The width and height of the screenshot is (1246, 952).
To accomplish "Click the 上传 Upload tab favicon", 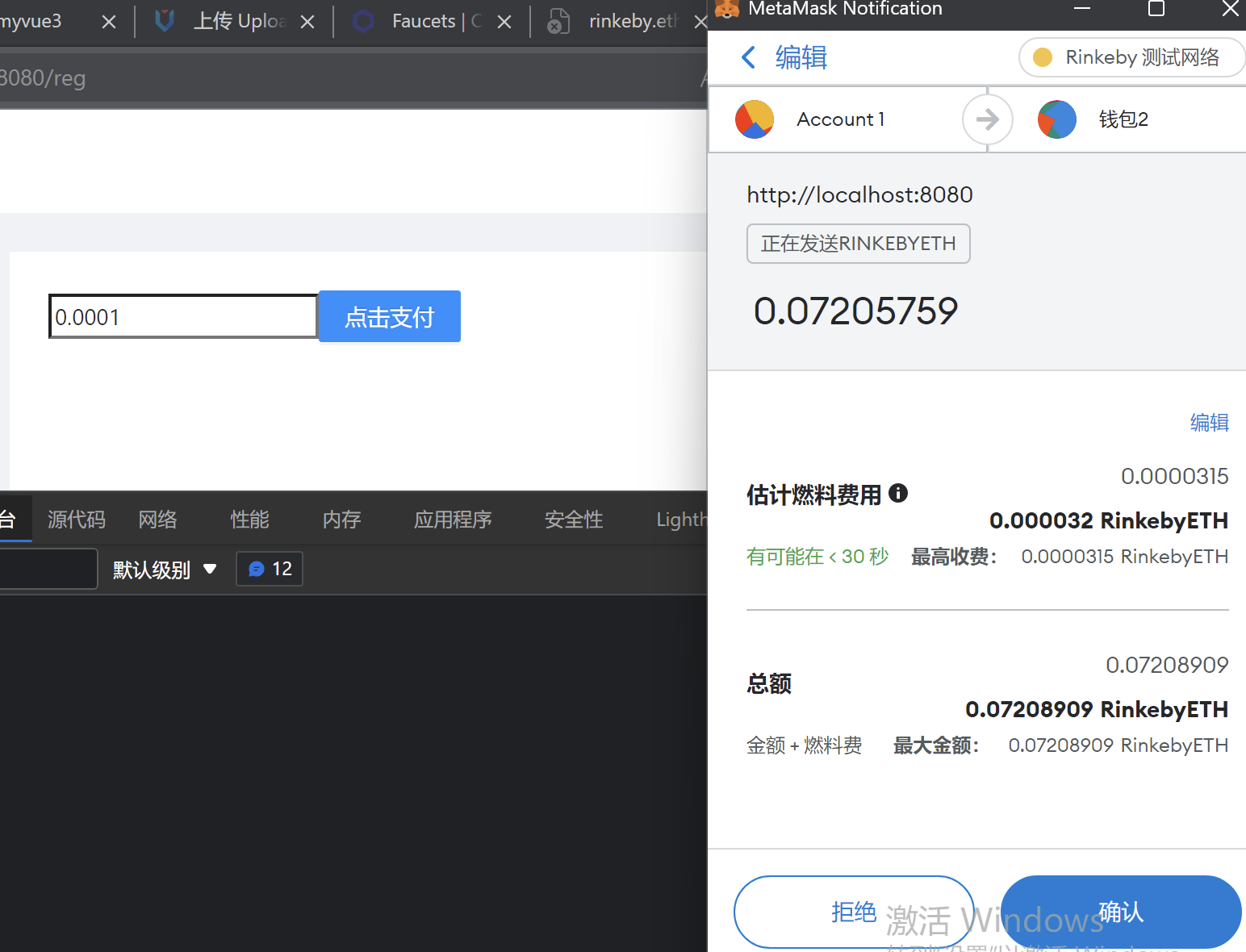I will pos(165,21).
